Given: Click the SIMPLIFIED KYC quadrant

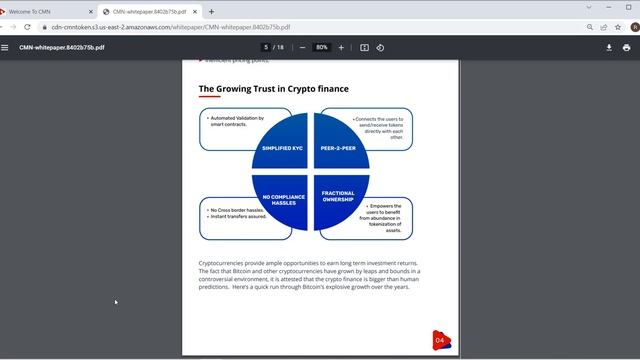Looking at the screenshot, I should click(281, 141).
